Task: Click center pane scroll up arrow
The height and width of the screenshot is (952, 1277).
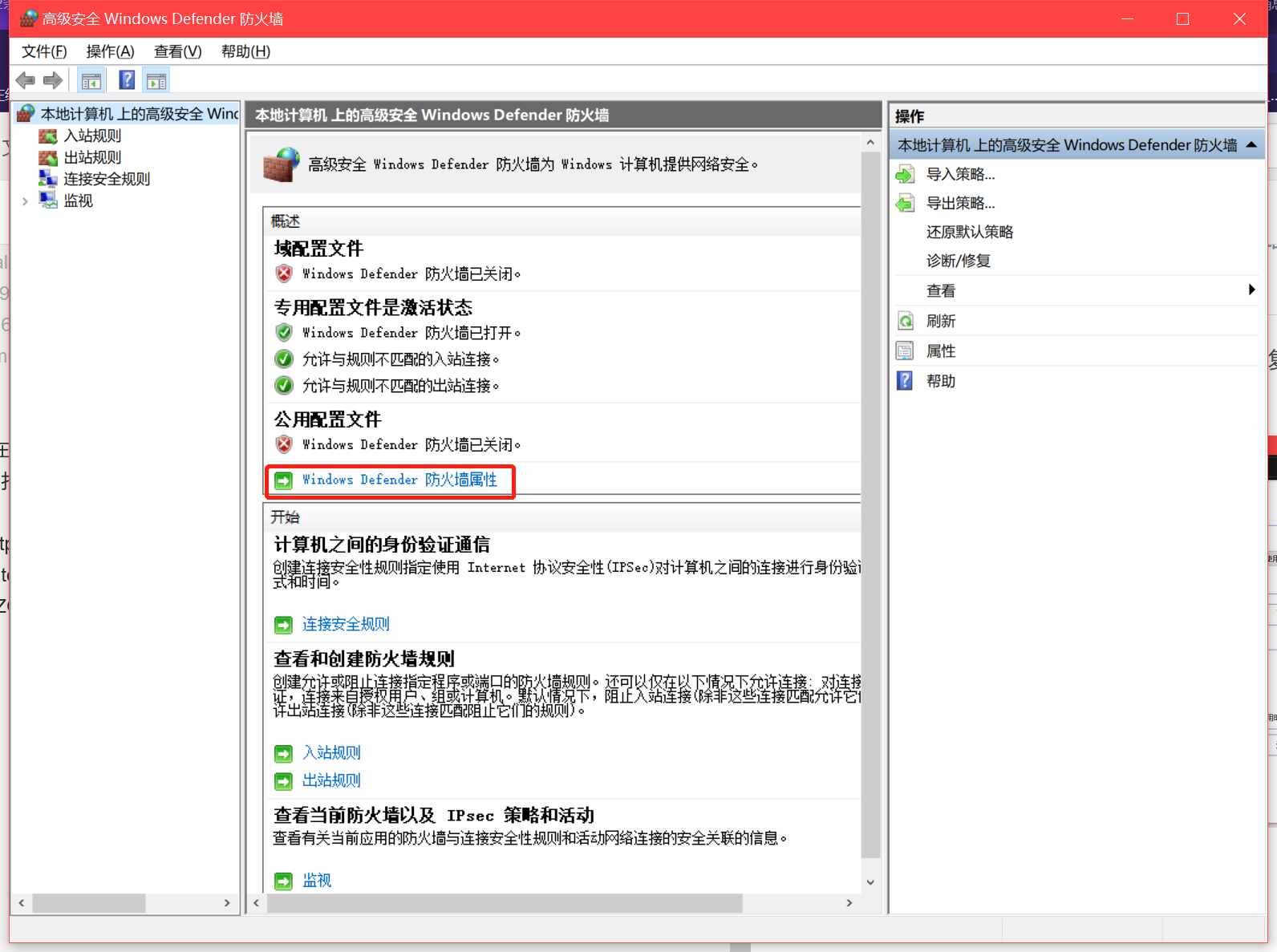Action: (870, 143)
